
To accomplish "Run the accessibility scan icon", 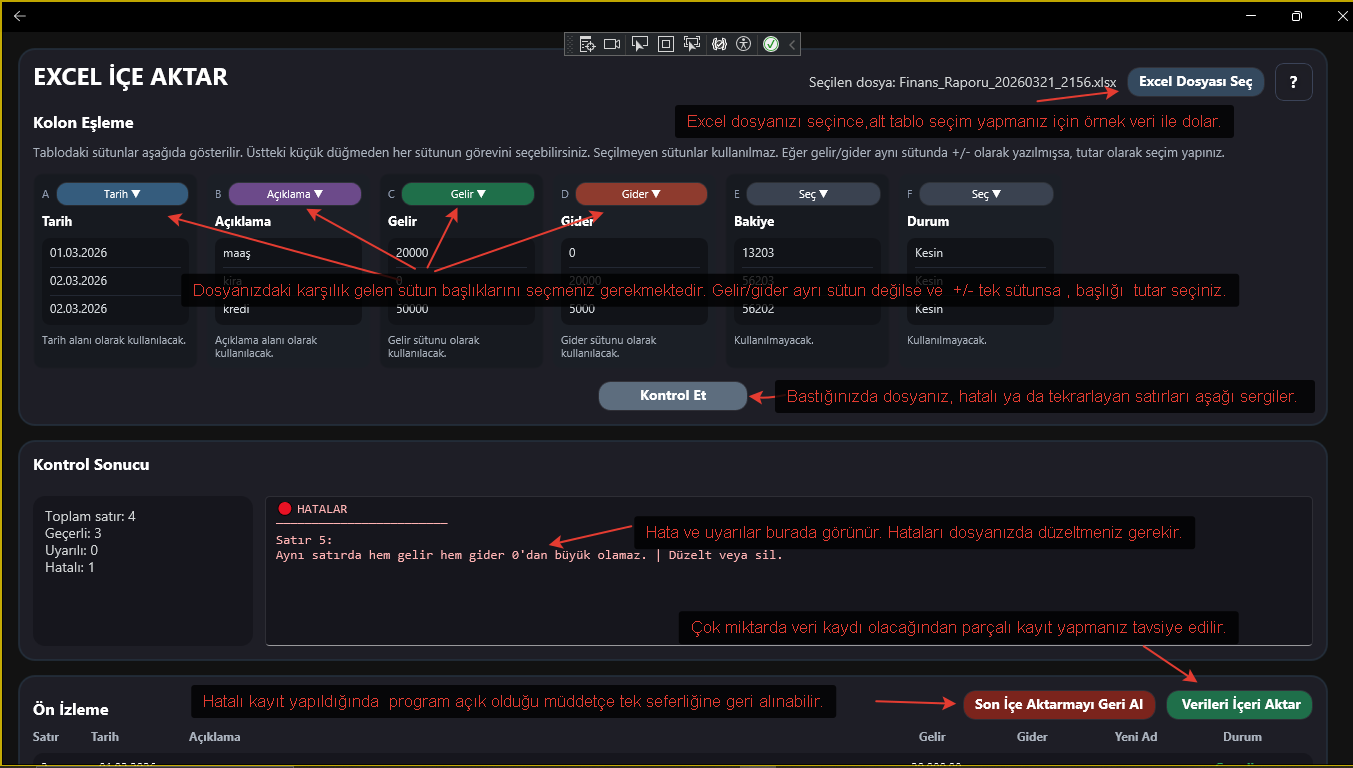I will (x=743, y=44).
